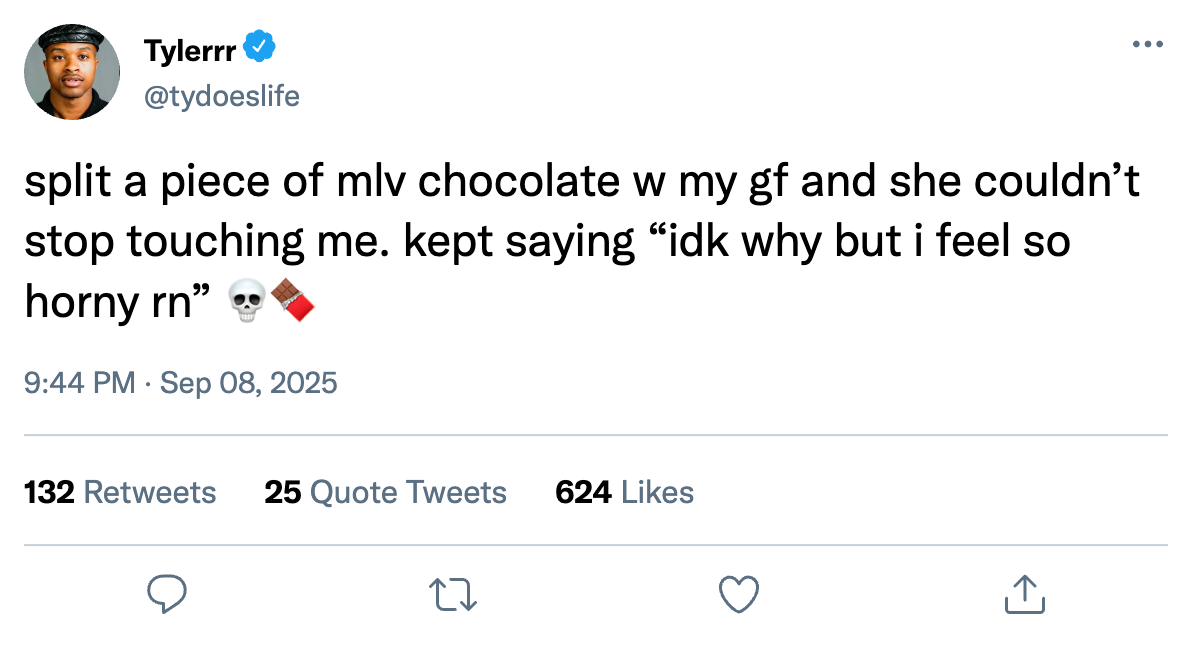1192x668 pixels.
Task: Click the "Quote Tweets" label text
Action: coord(408,492)
